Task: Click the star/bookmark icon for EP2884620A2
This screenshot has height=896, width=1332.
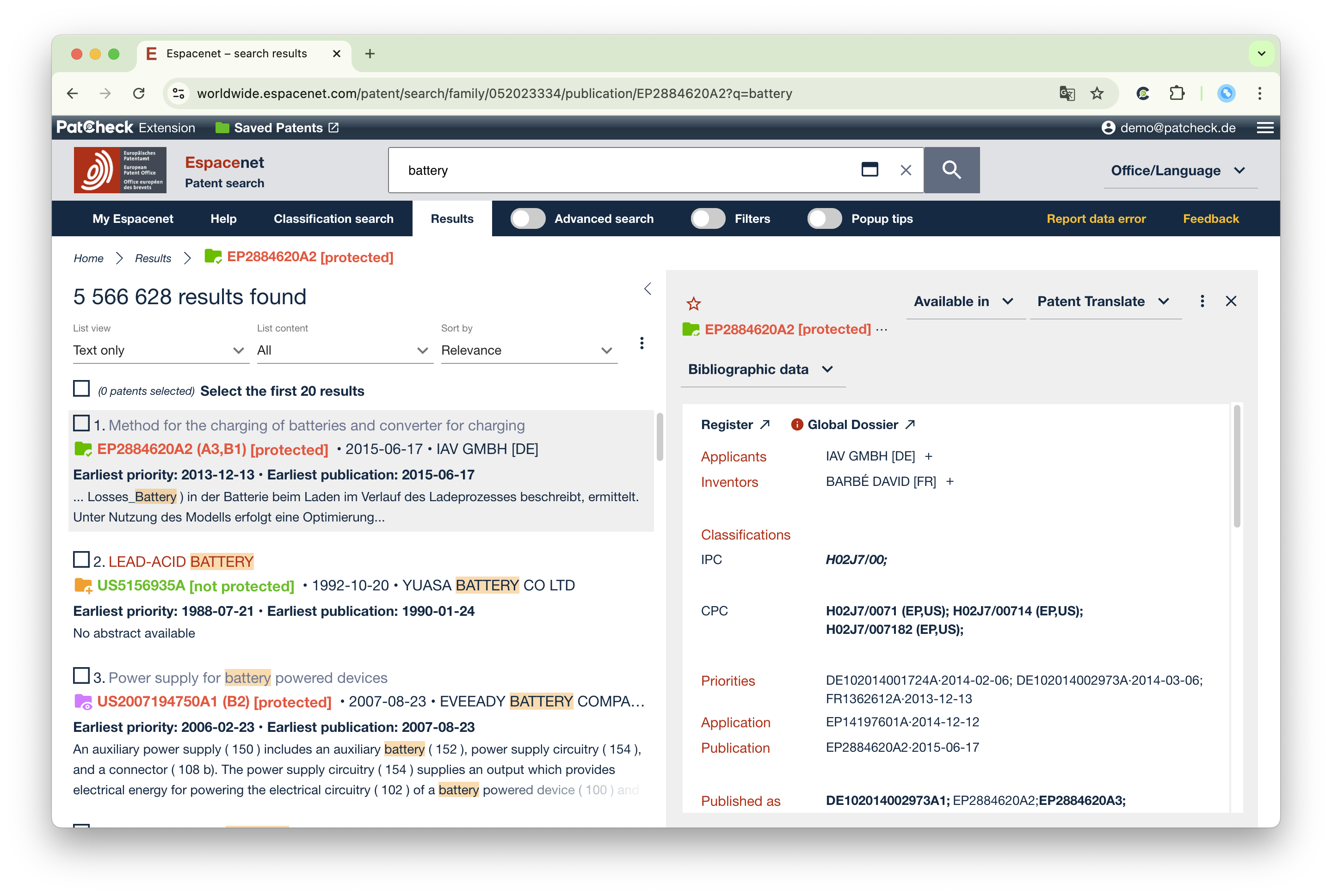Action: [694, 301]
